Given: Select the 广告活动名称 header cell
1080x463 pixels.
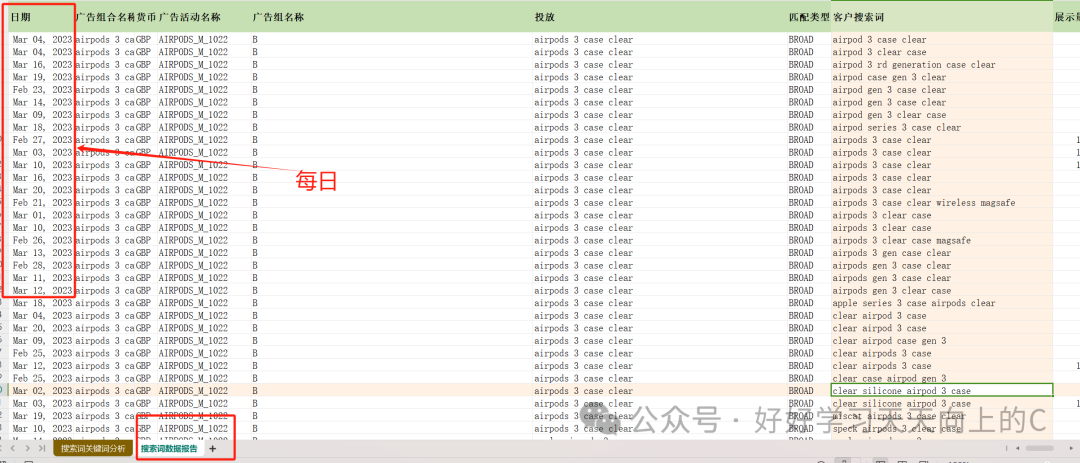Looking at the screenshot, I should tap(204, 17).
